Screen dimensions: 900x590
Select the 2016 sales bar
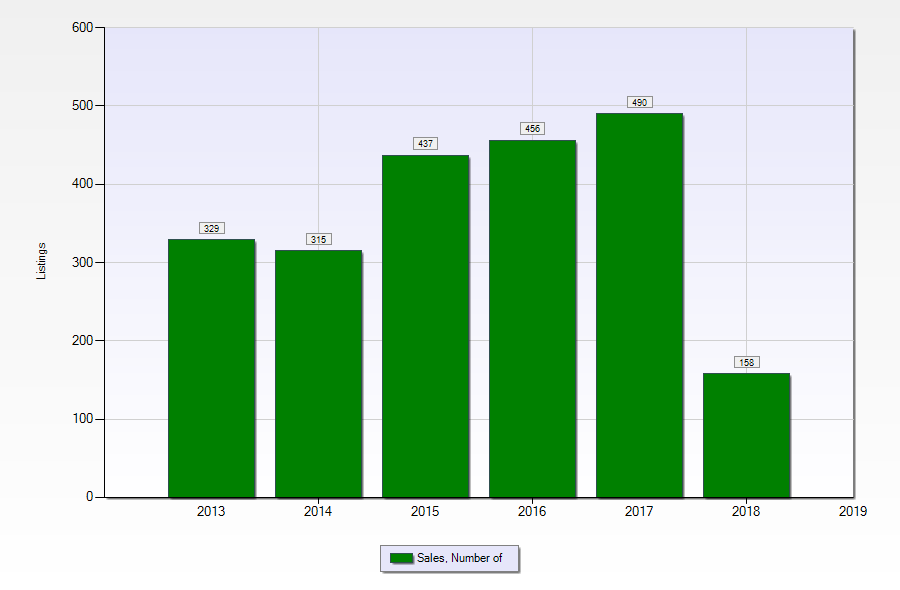tap(533, 319)
